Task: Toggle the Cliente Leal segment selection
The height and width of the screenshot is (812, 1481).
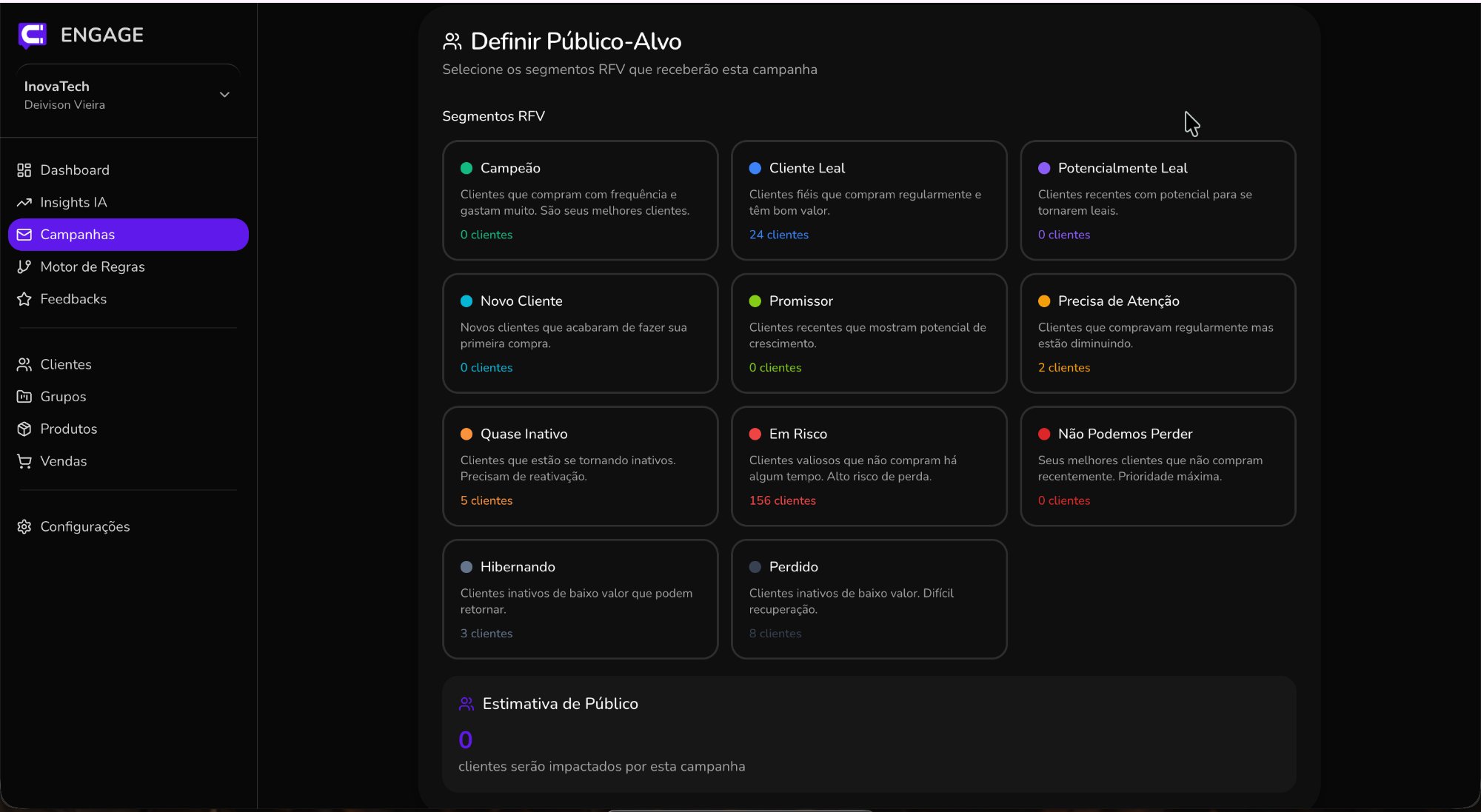Action: click(868, 201)
